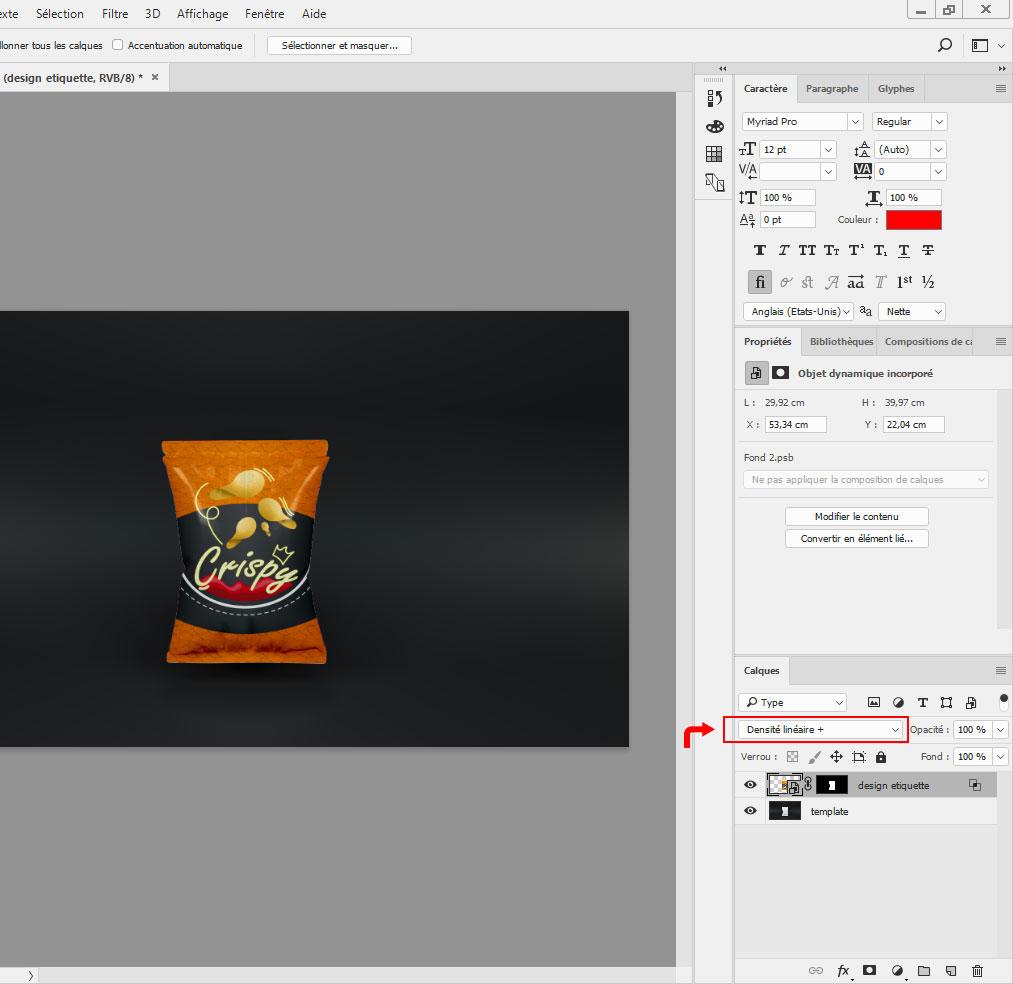
Task: Toggle OpenType fractions ½ button
Action: pyautogui.click(x=928, y=282)
